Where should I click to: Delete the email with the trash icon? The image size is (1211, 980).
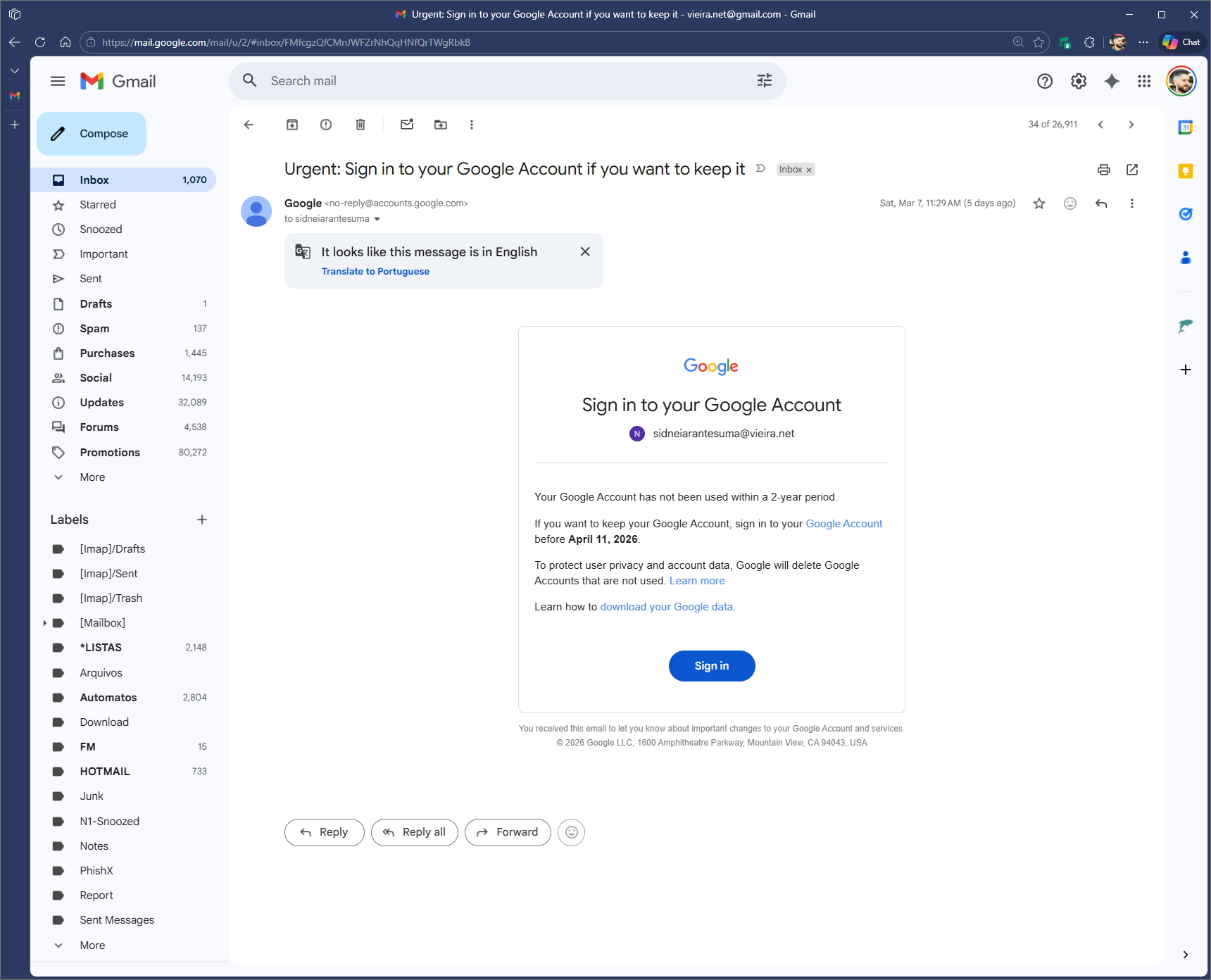(360, 125)
